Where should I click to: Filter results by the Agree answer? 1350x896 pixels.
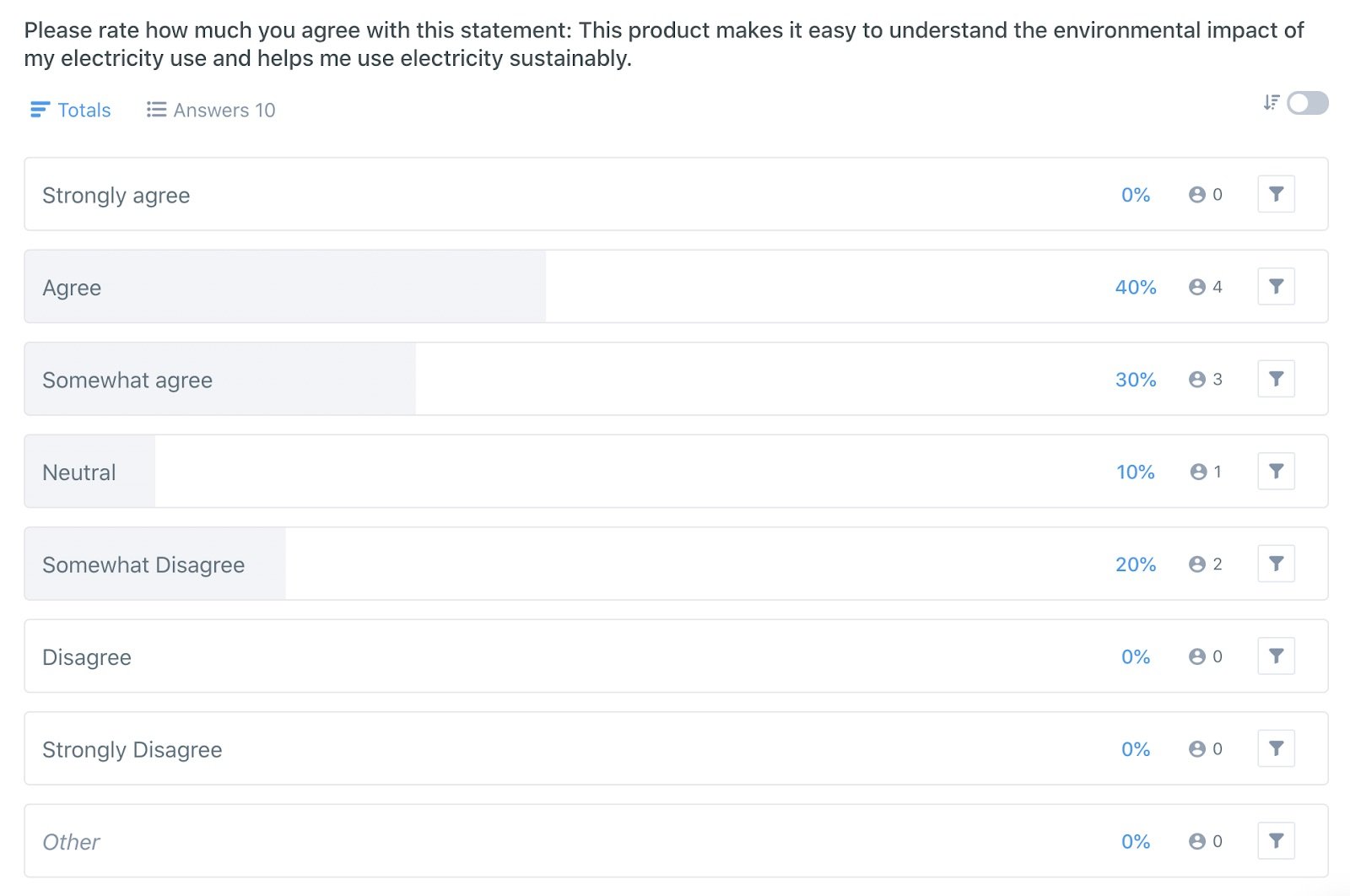(1276, 287)
